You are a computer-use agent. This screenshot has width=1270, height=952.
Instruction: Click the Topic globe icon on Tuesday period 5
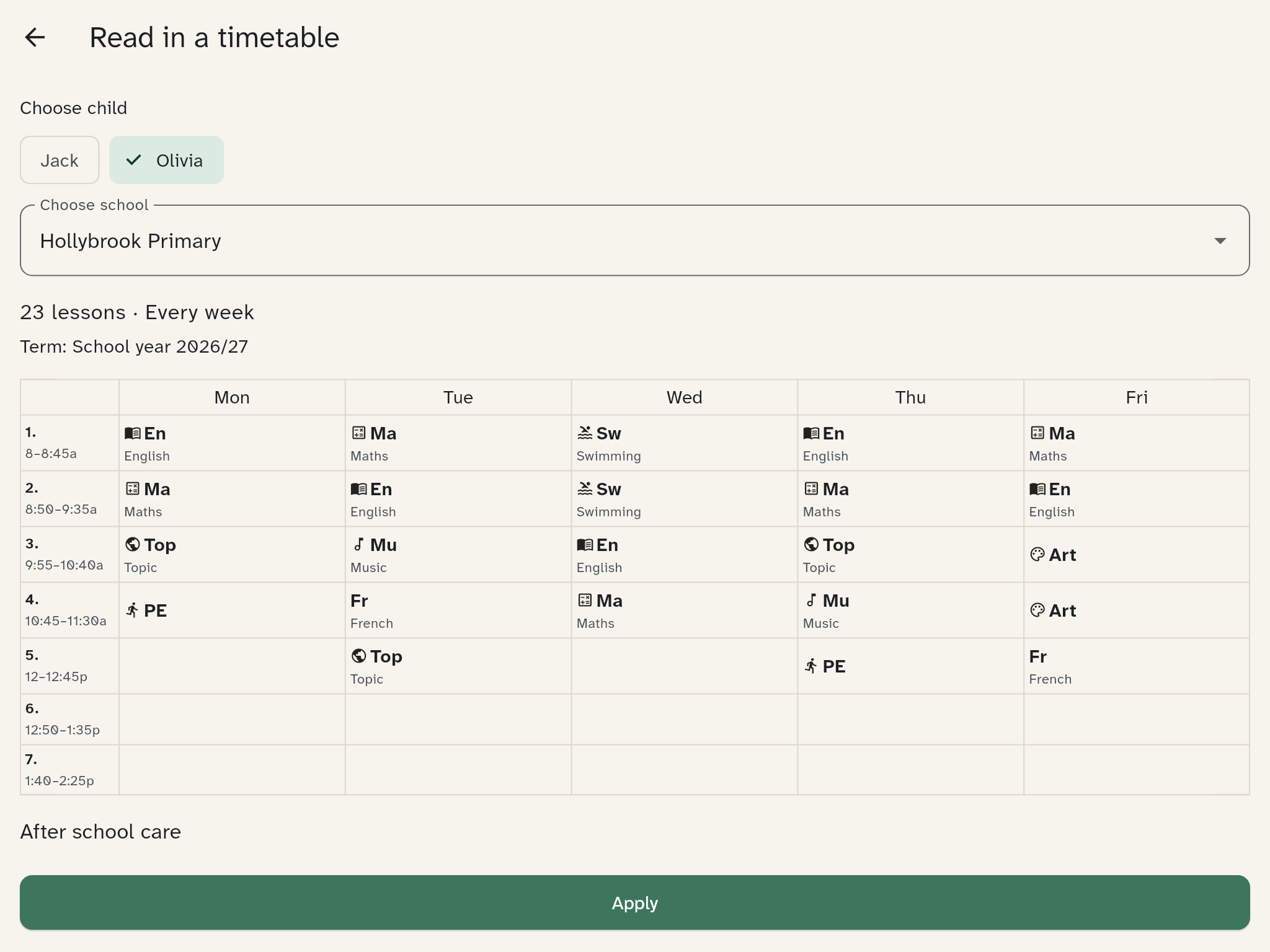(x=358, y=656)
